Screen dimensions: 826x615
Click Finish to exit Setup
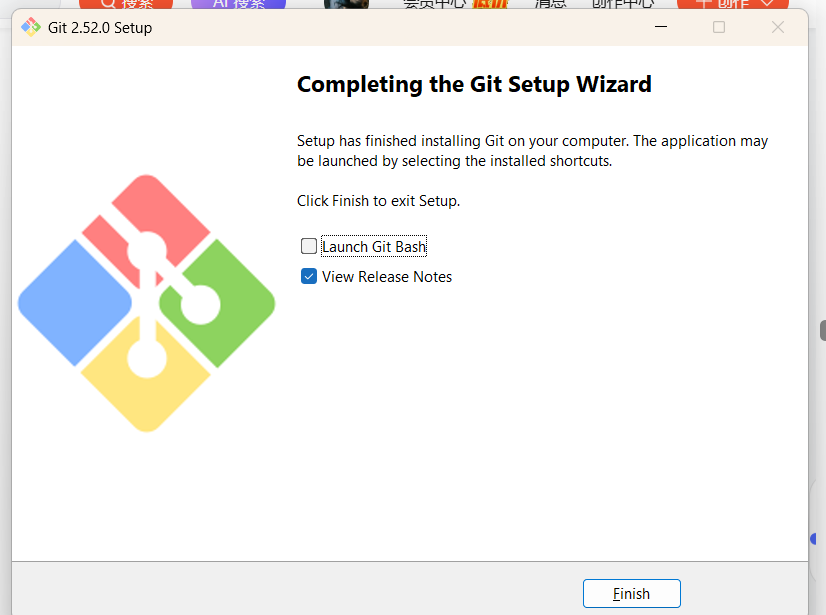(x=632, y=593)
